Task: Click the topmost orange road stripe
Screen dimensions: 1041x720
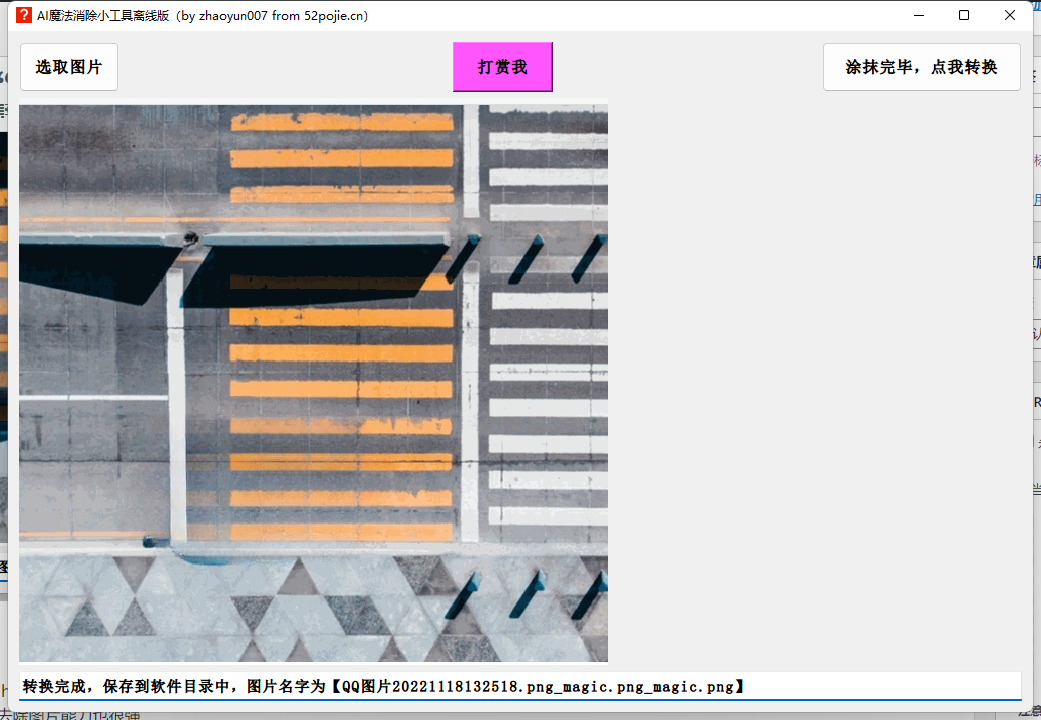Action: click(341, 122)
